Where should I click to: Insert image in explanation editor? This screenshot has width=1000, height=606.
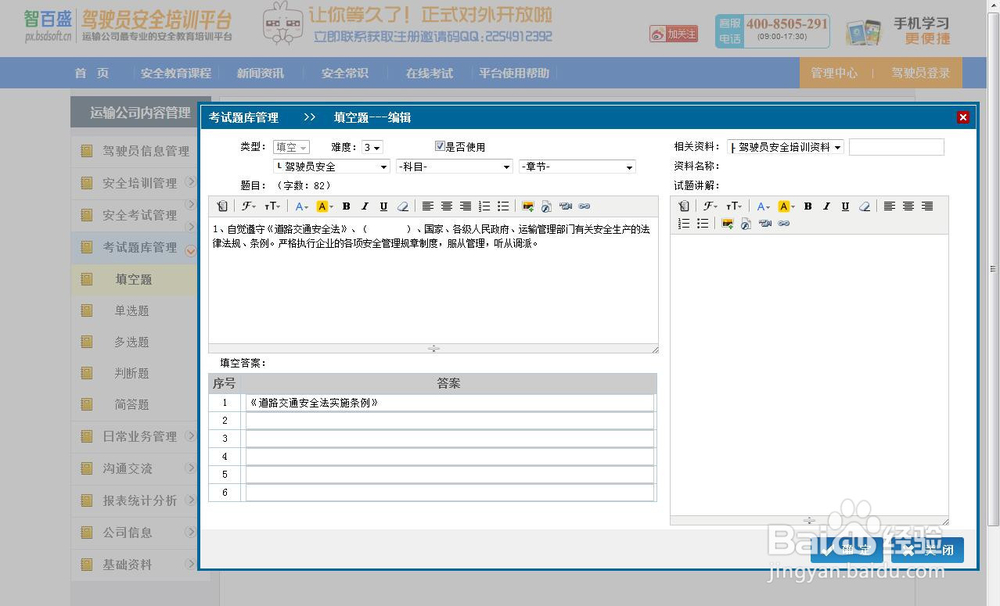(727, 223)
